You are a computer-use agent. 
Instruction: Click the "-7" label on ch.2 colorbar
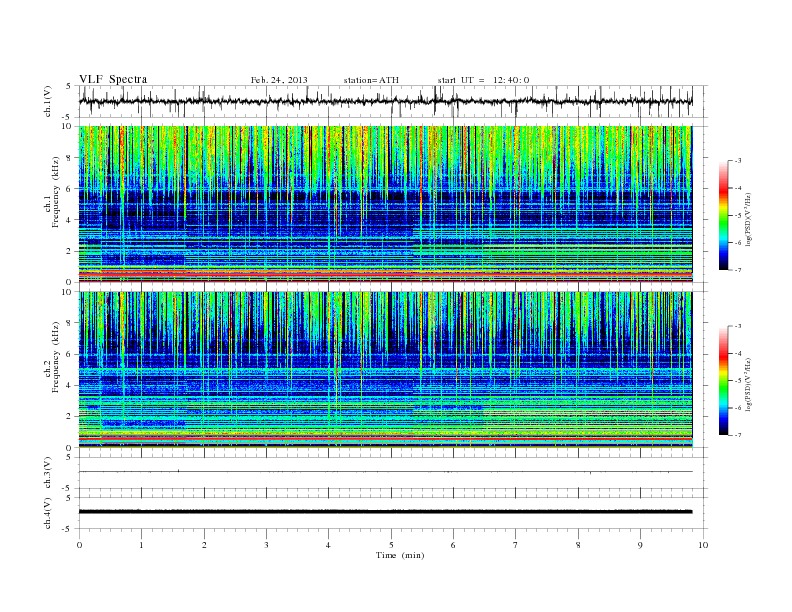coord(738,435)
